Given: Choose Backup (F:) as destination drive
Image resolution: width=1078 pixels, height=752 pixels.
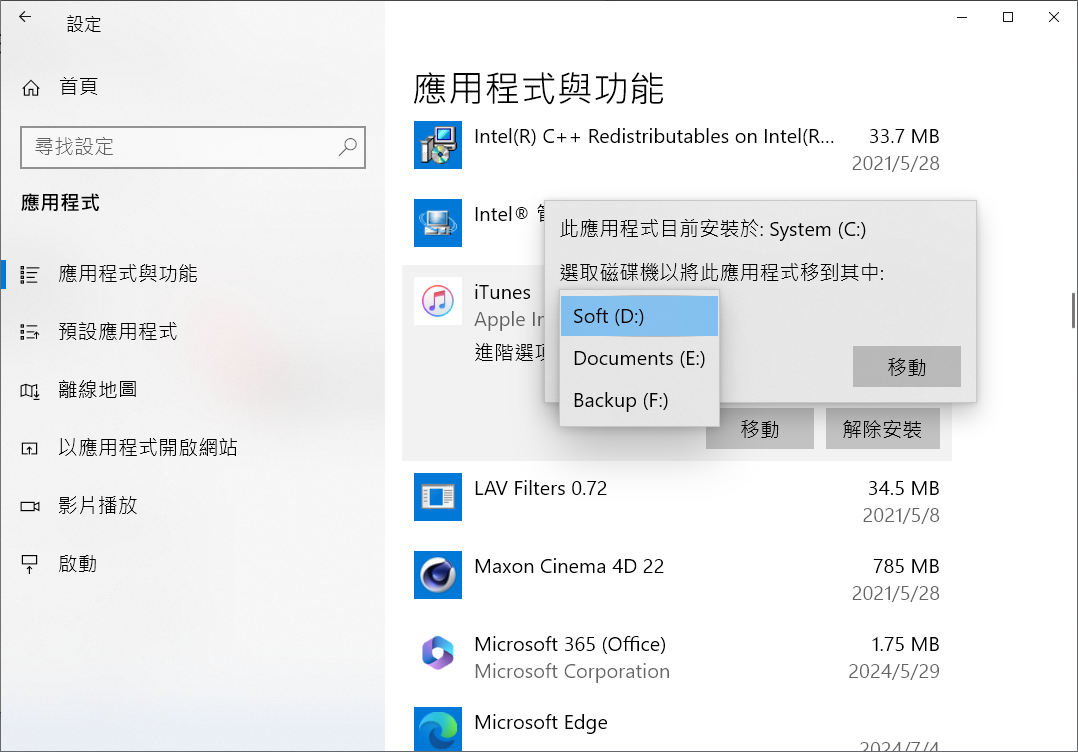Looking at the screenshot, I should click(x=639, y=400).
